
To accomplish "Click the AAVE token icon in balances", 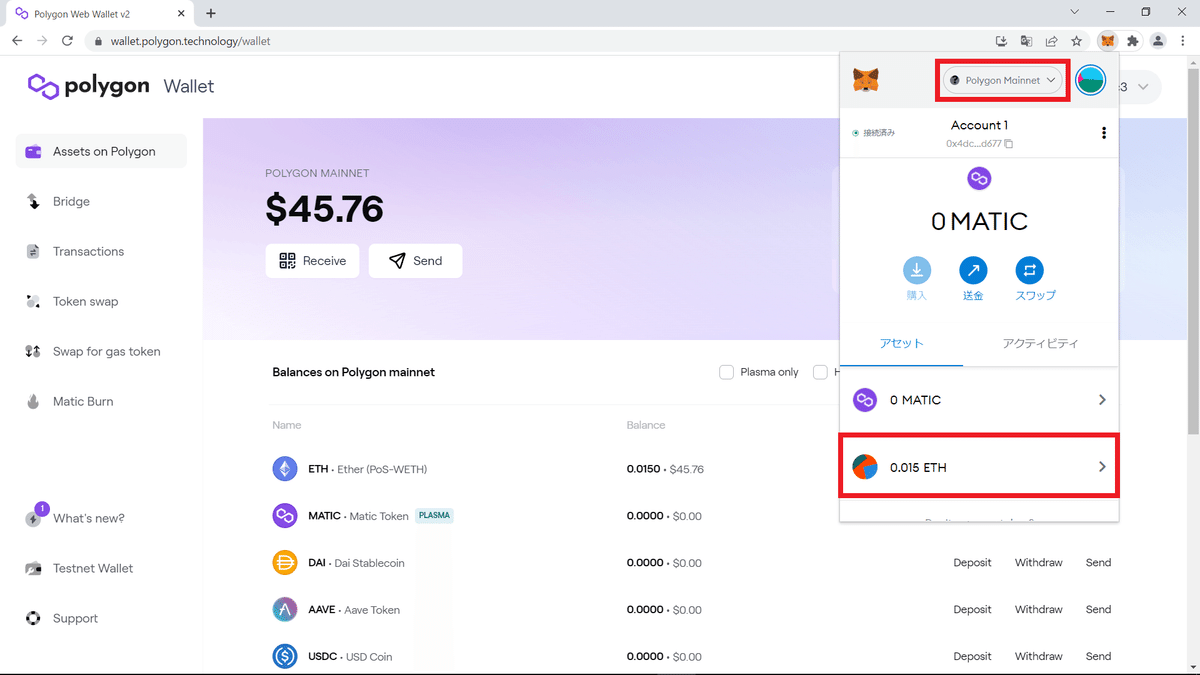I will [285, 609].
